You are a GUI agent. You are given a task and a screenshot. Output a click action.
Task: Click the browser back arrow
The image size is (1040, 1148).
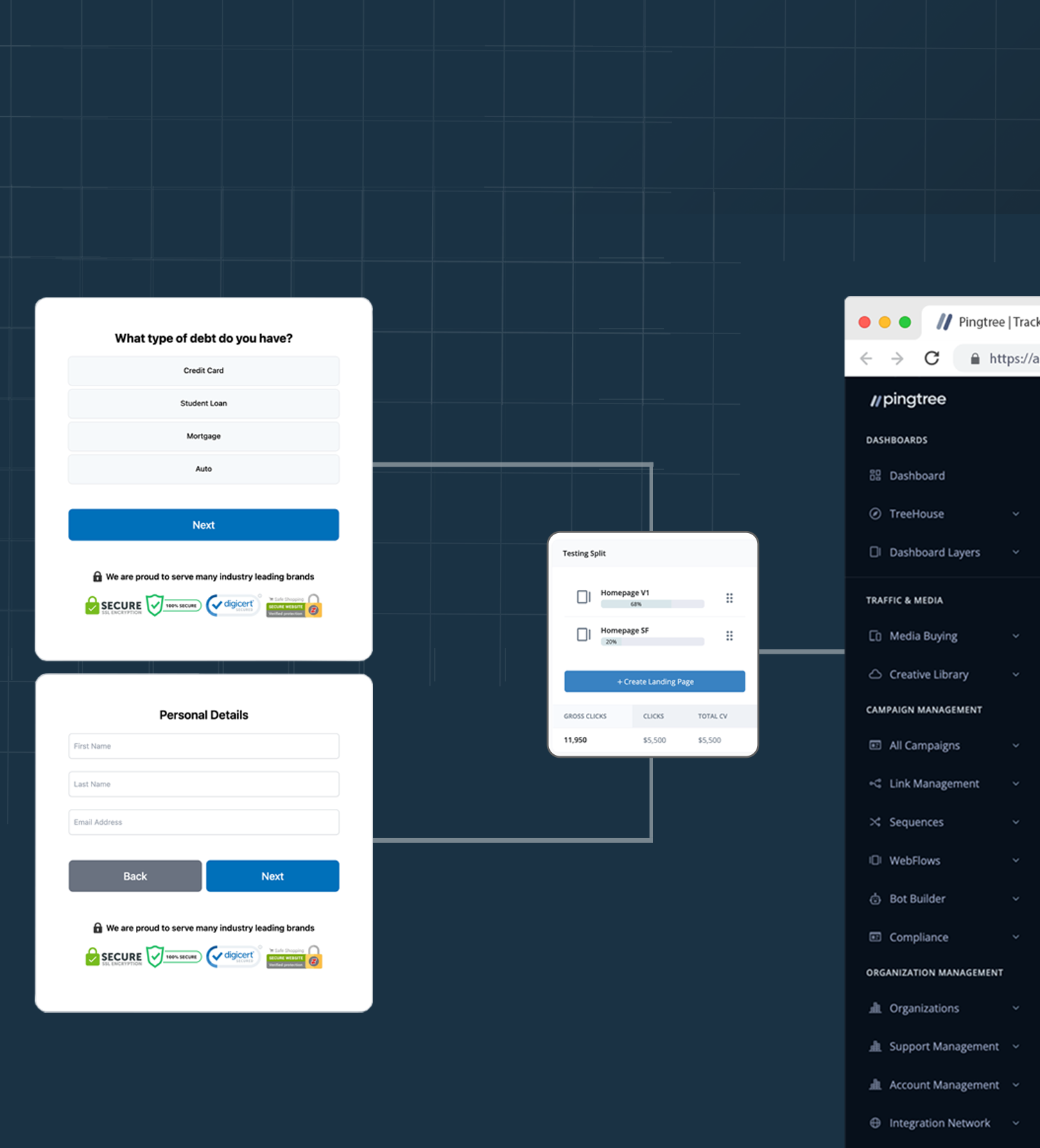pos(866,358)
